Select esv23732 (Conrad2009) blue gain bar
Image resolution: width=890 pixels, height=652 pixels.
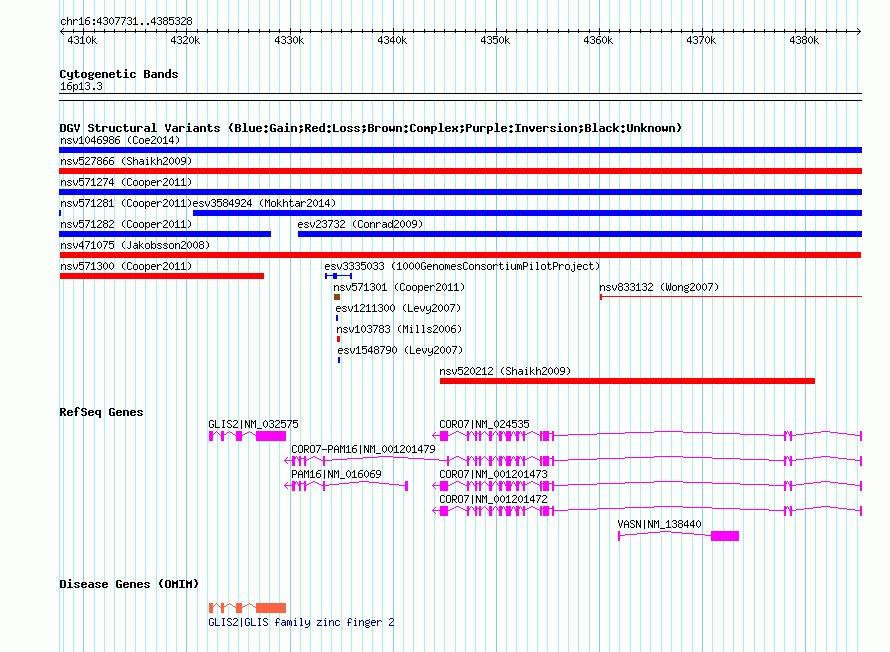(580, 234)
